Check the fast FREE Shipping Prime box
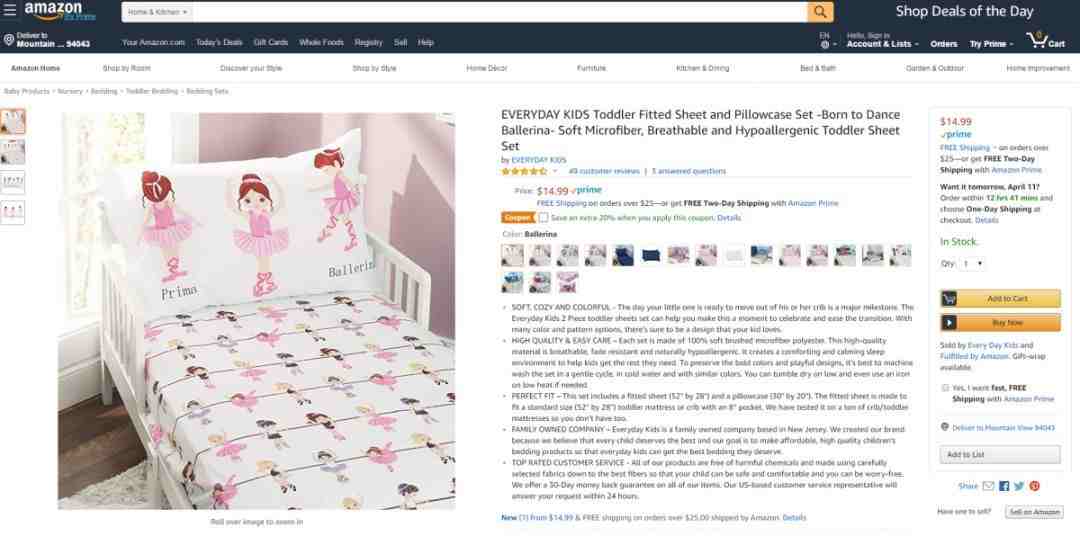 [x=945, y=388]
